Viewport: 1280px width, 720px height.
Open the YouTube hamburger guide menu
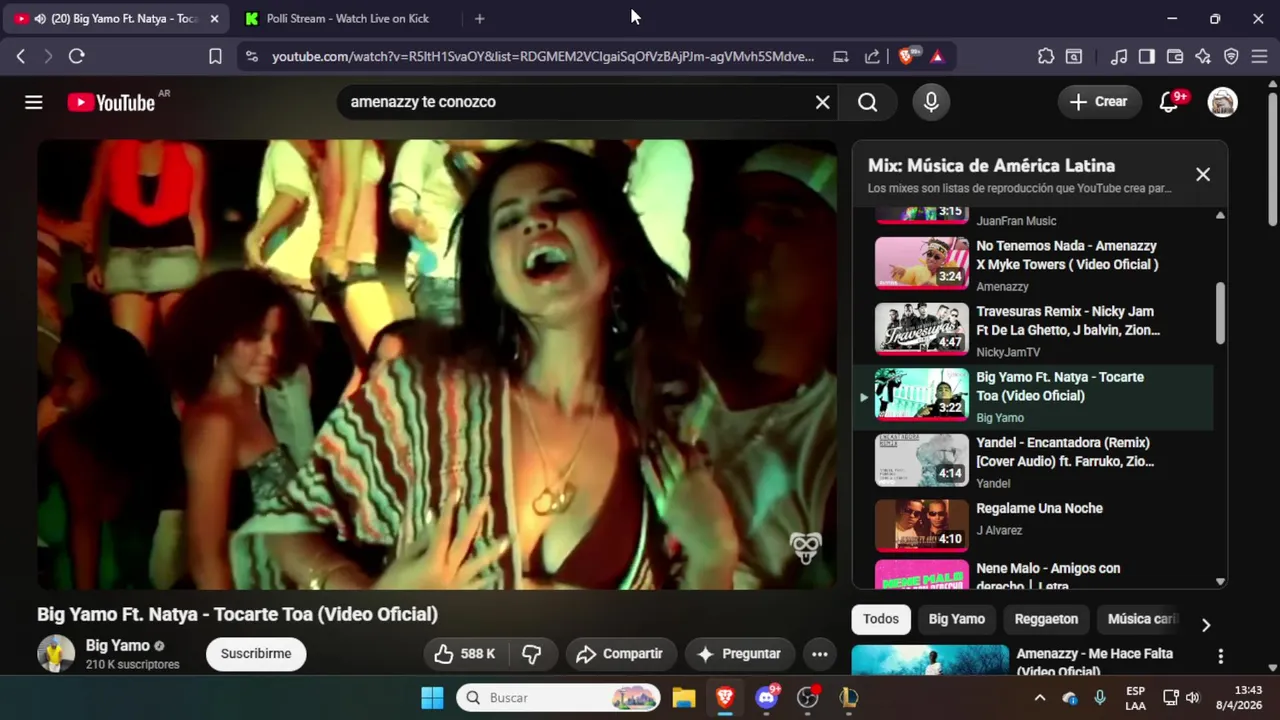(34, 102)
